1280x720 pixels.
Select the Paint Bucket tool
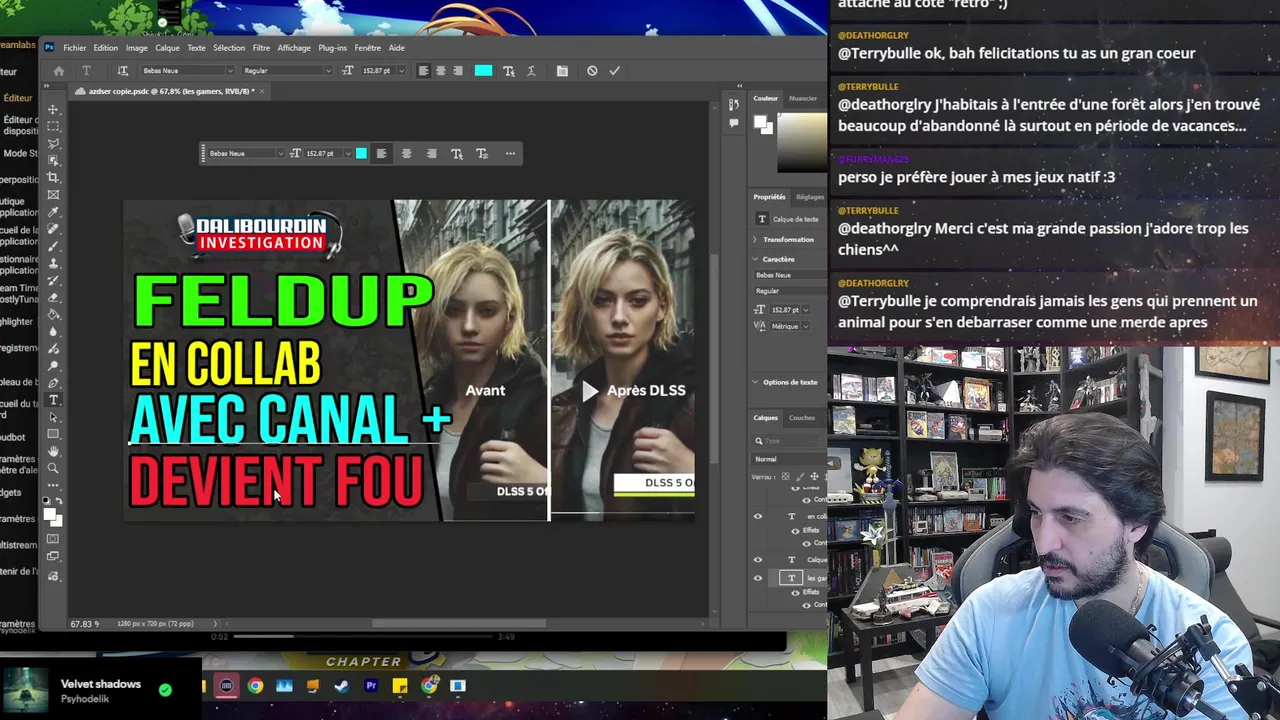tap(53, 313)
